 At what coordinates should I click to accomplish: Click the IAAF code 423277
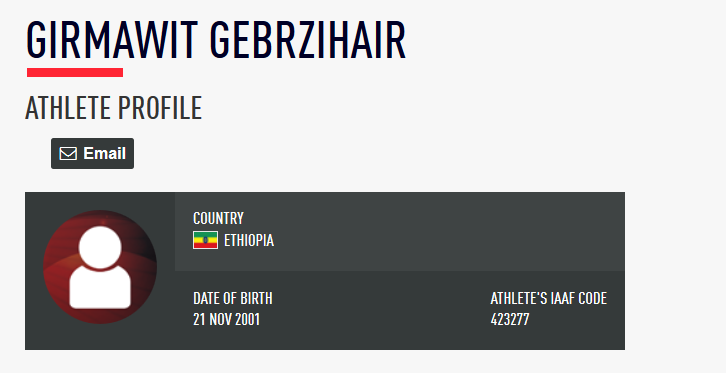(x=510, y=319)
